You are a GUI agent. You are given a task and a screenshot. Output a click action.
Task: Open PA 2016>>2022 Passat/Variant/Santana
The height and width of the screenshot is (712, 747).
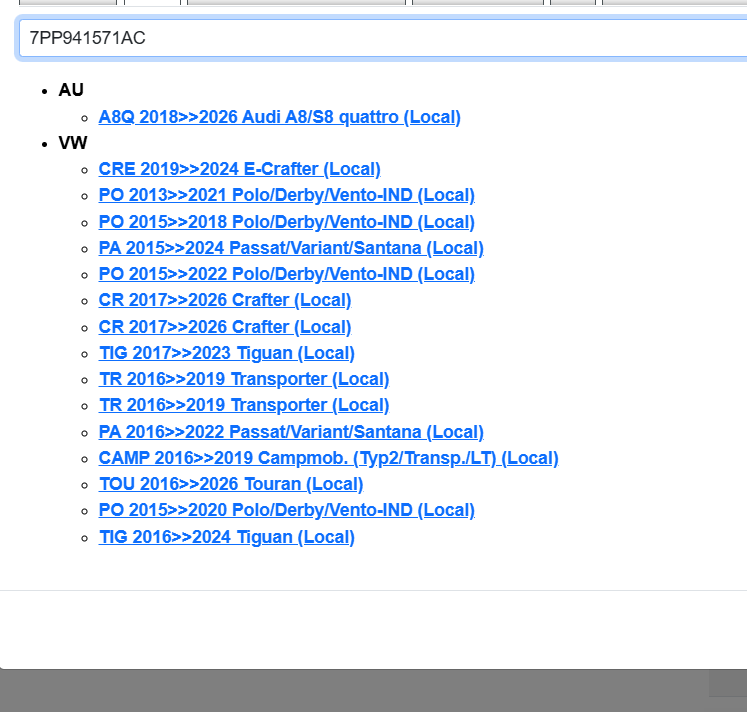[x=291, y=432]
